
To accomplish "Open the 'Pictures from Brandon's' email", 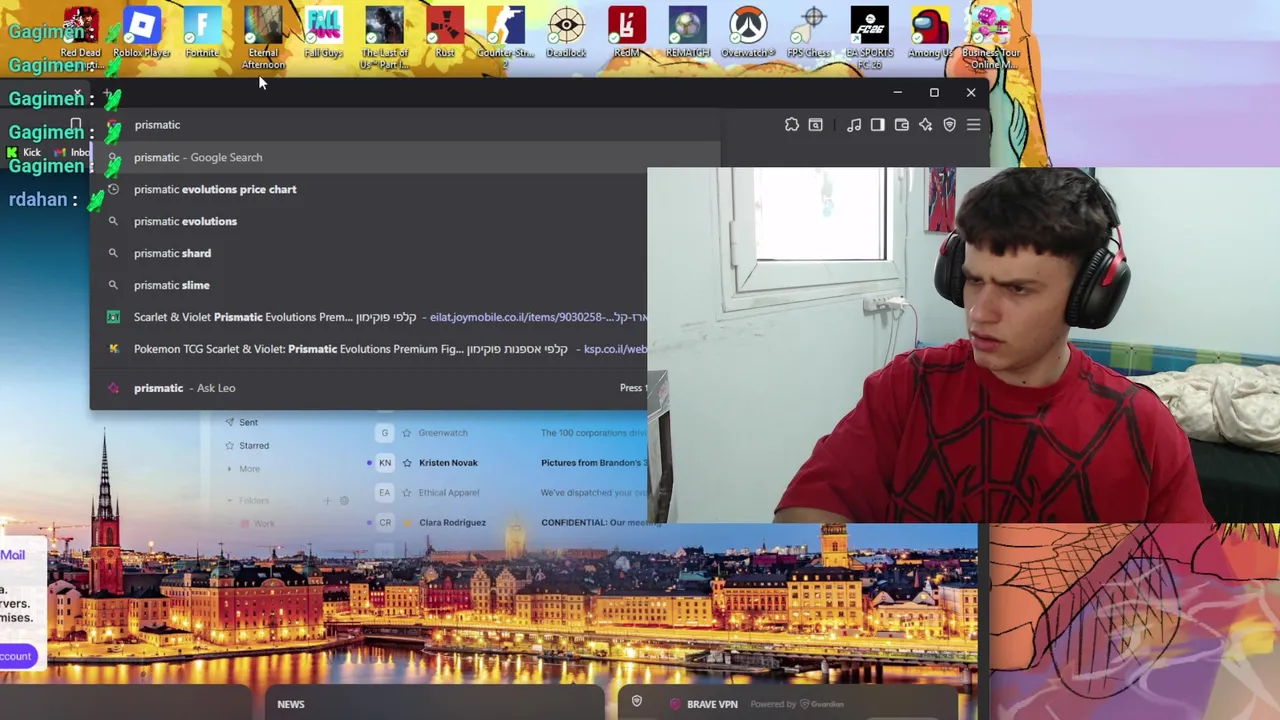I will click(x=594, y=463).
